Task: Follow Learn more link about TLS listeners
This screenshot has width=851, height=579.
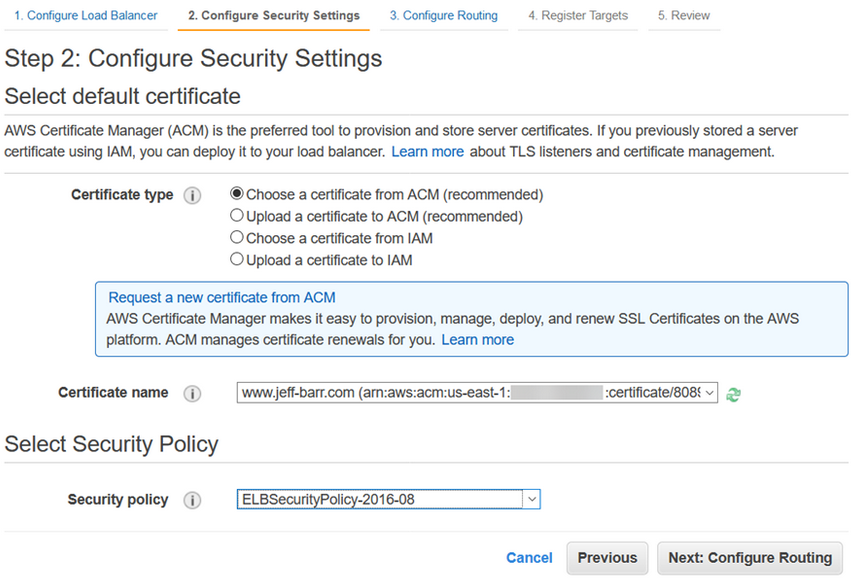Action: (x=427, y=152)
